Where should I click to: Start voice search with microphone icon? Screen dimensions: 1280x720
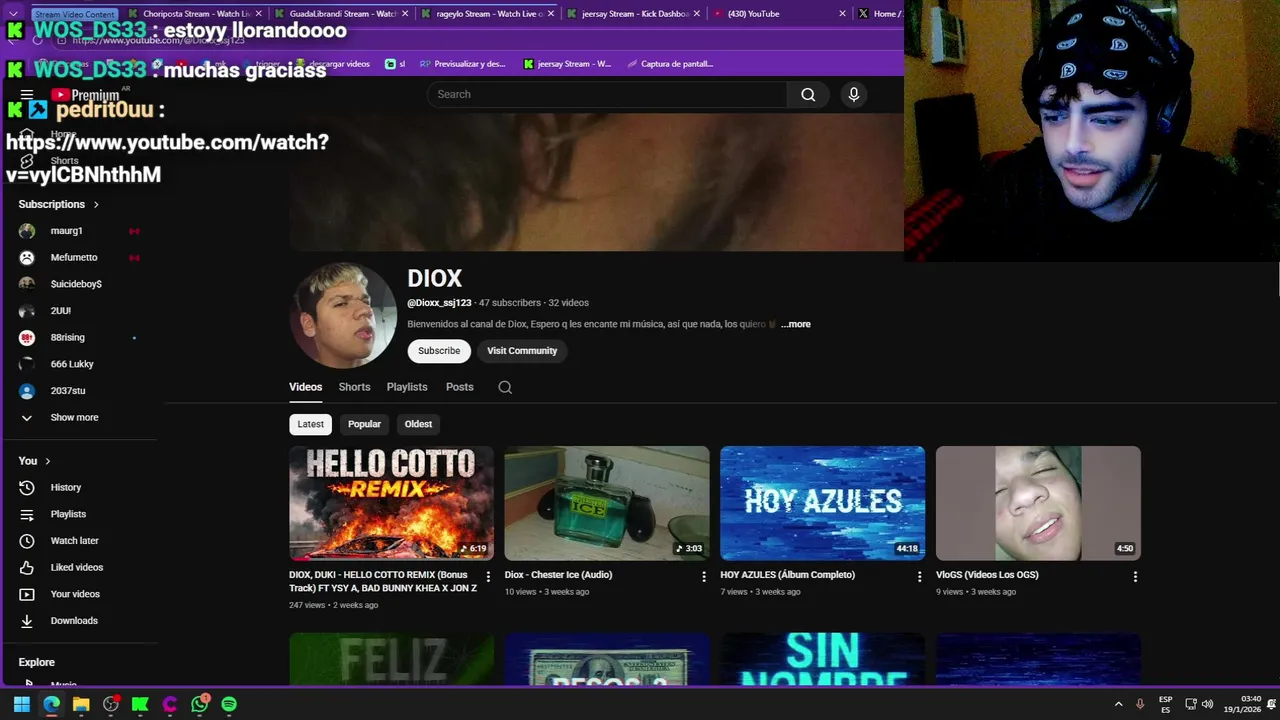click(x=853, y=94)
